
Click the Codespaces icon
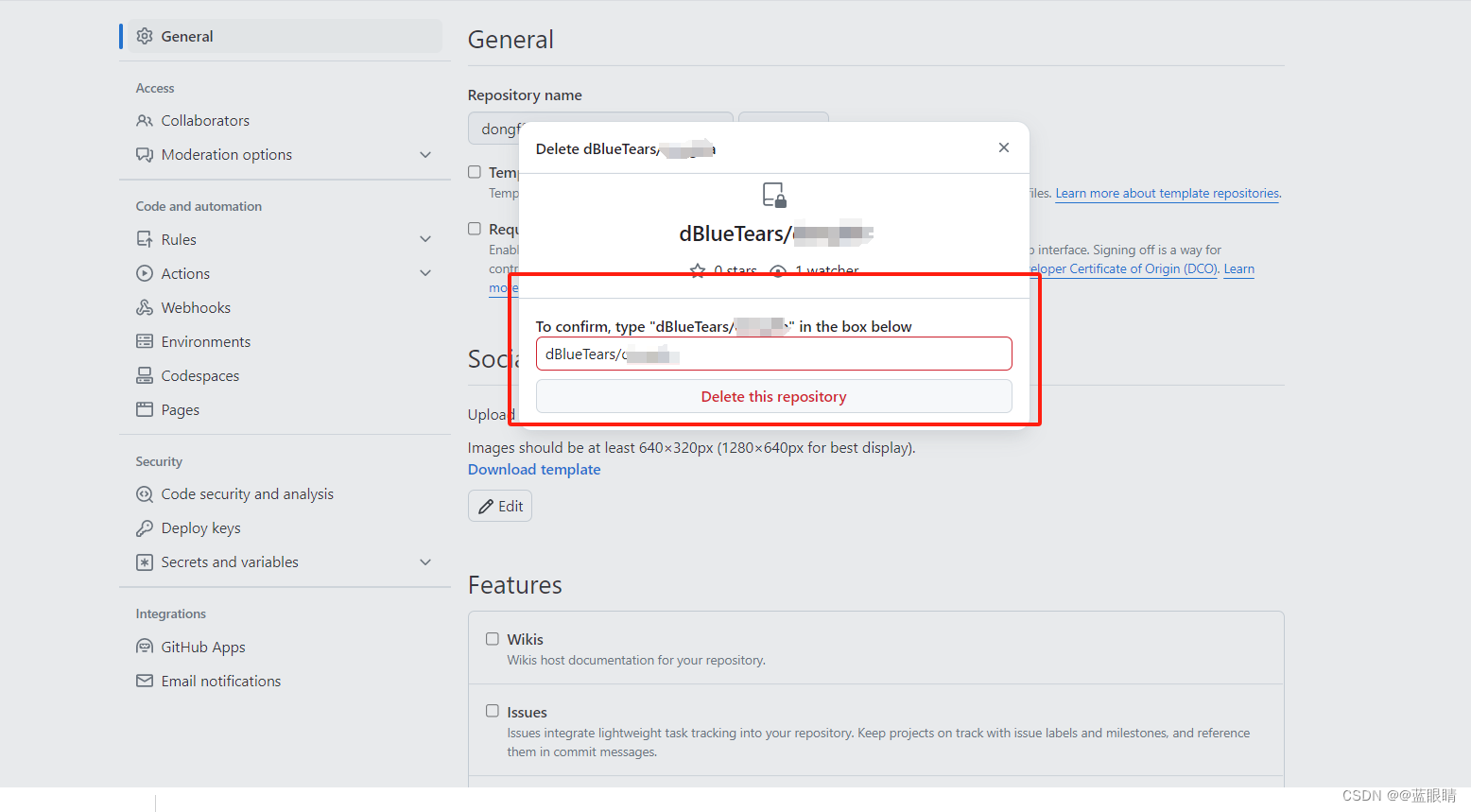point(145,375)
